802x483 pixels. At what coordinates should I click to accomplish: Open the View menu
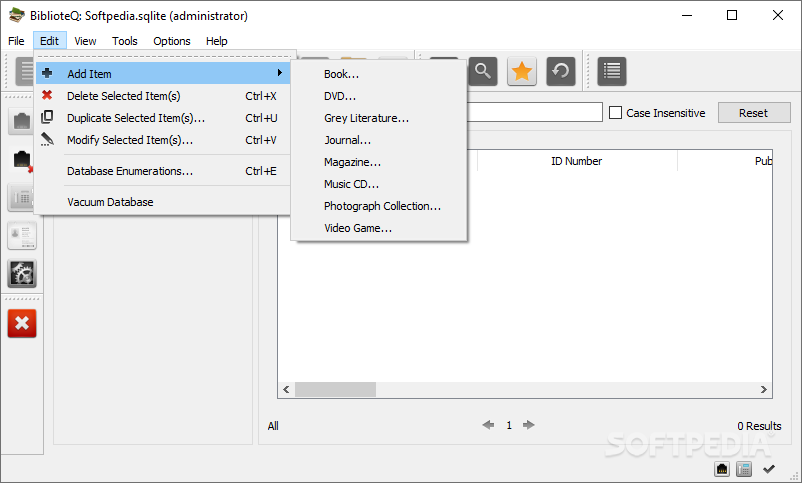pos(85,41)
